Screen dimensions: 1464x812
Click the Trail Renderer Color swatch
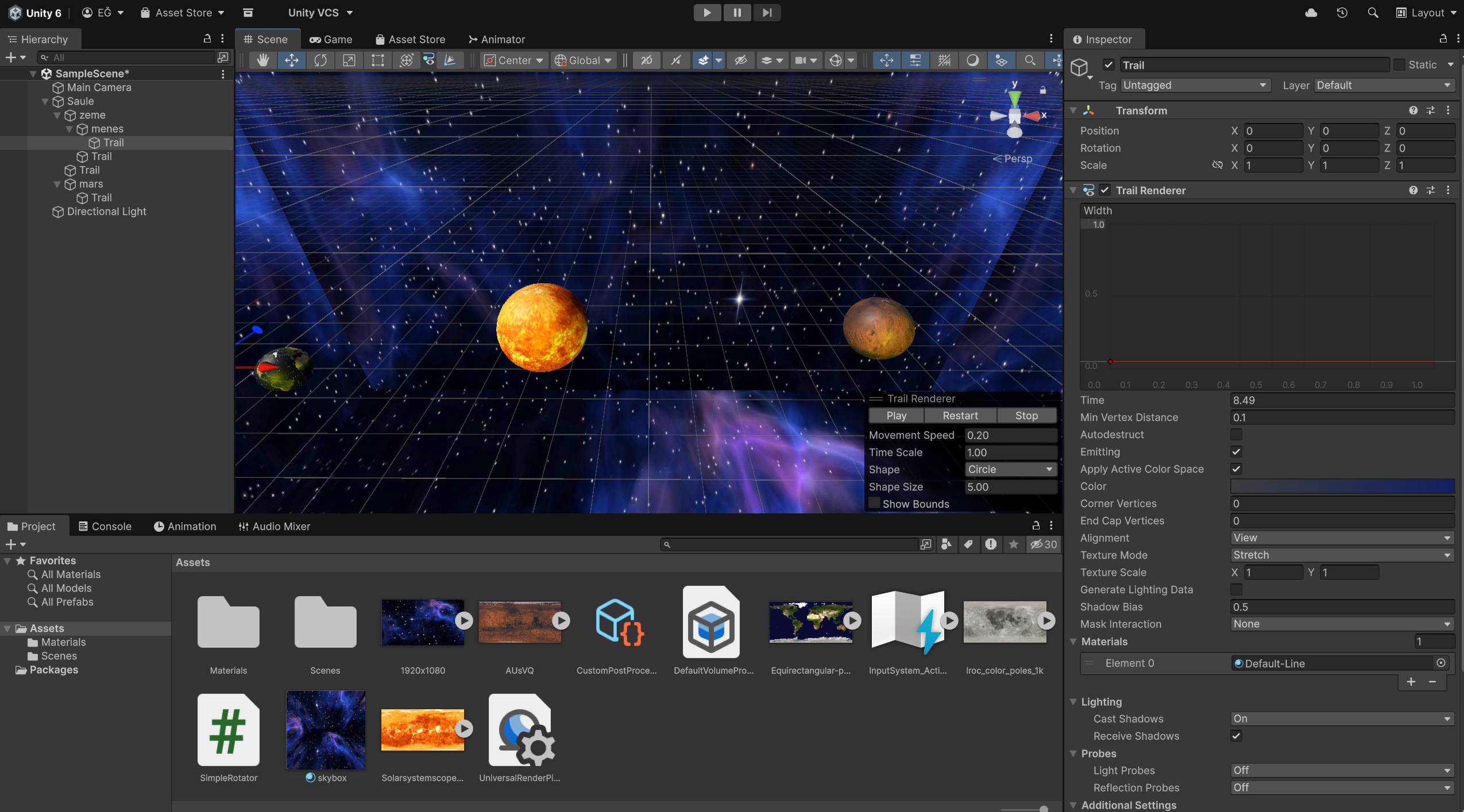[1342, 486]
